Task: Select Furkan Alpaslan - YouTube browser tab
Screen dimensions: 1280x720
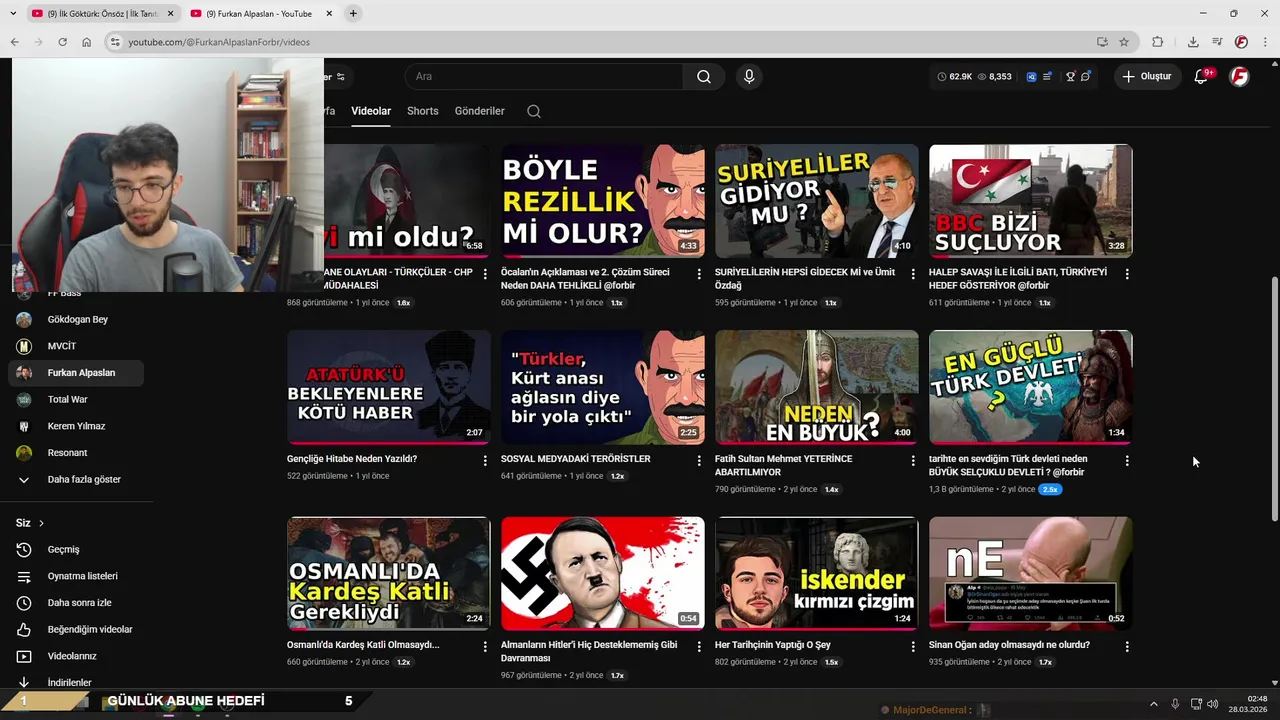Action: [x=261, y=14]
